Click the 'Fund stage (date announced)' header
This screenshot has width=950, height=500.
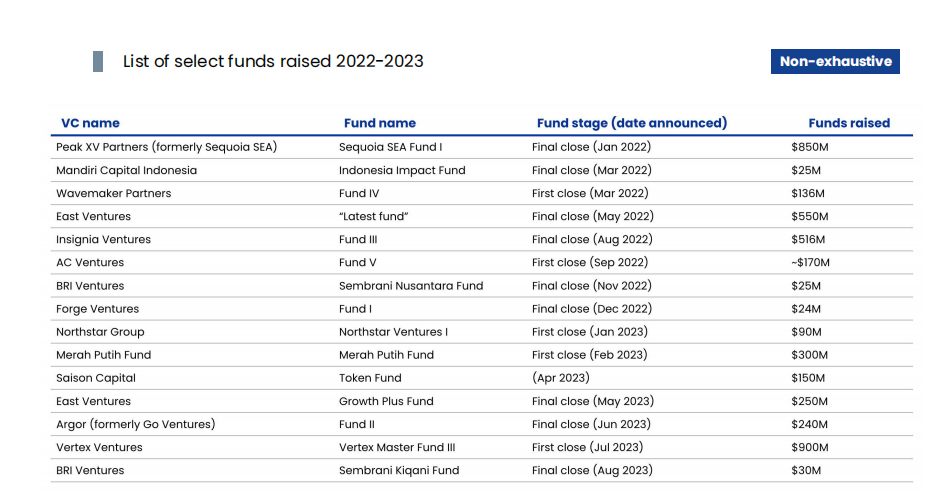coord(632,123)
